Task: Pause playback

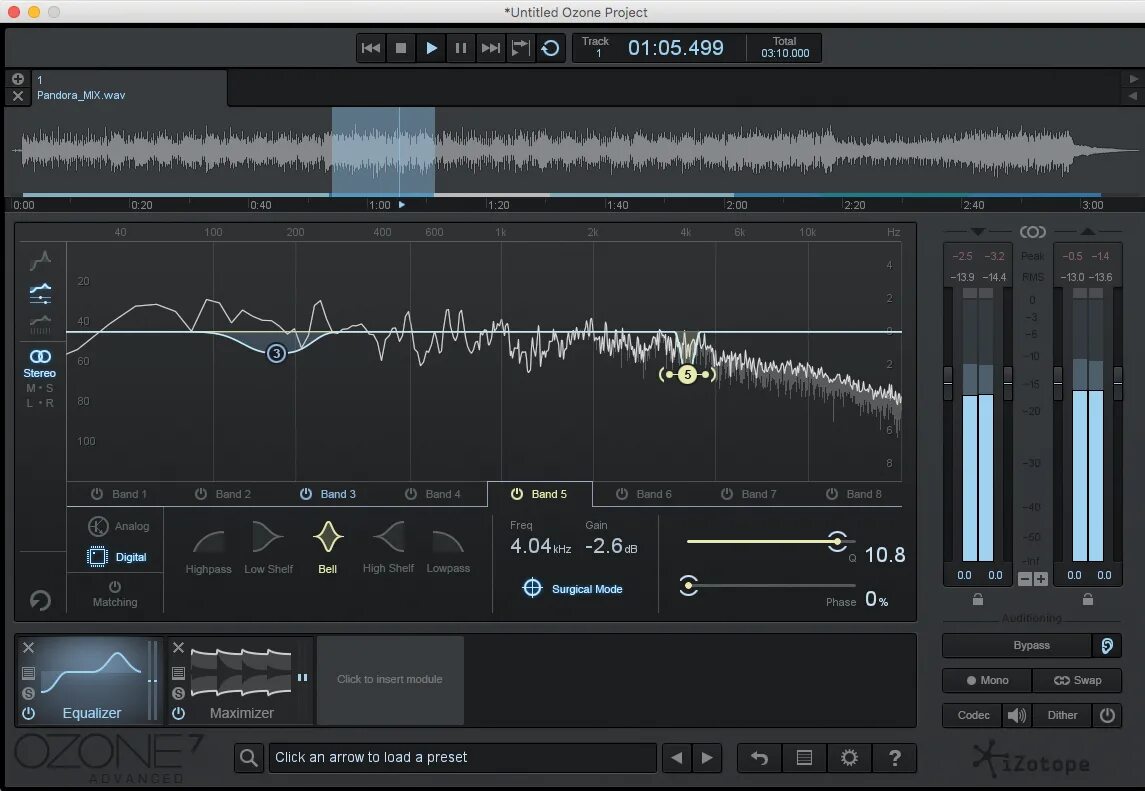Action: 461,48
